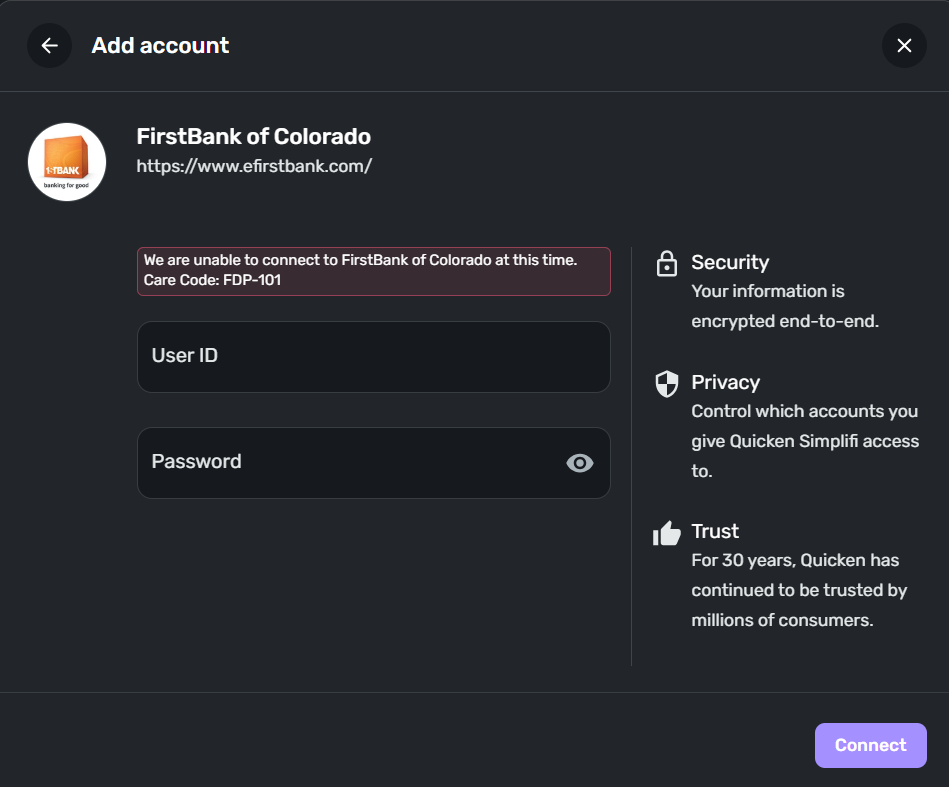Open the efirstbank.com URL link
The width and height of the screenshot is (949, 787).
tap(254, 166)
